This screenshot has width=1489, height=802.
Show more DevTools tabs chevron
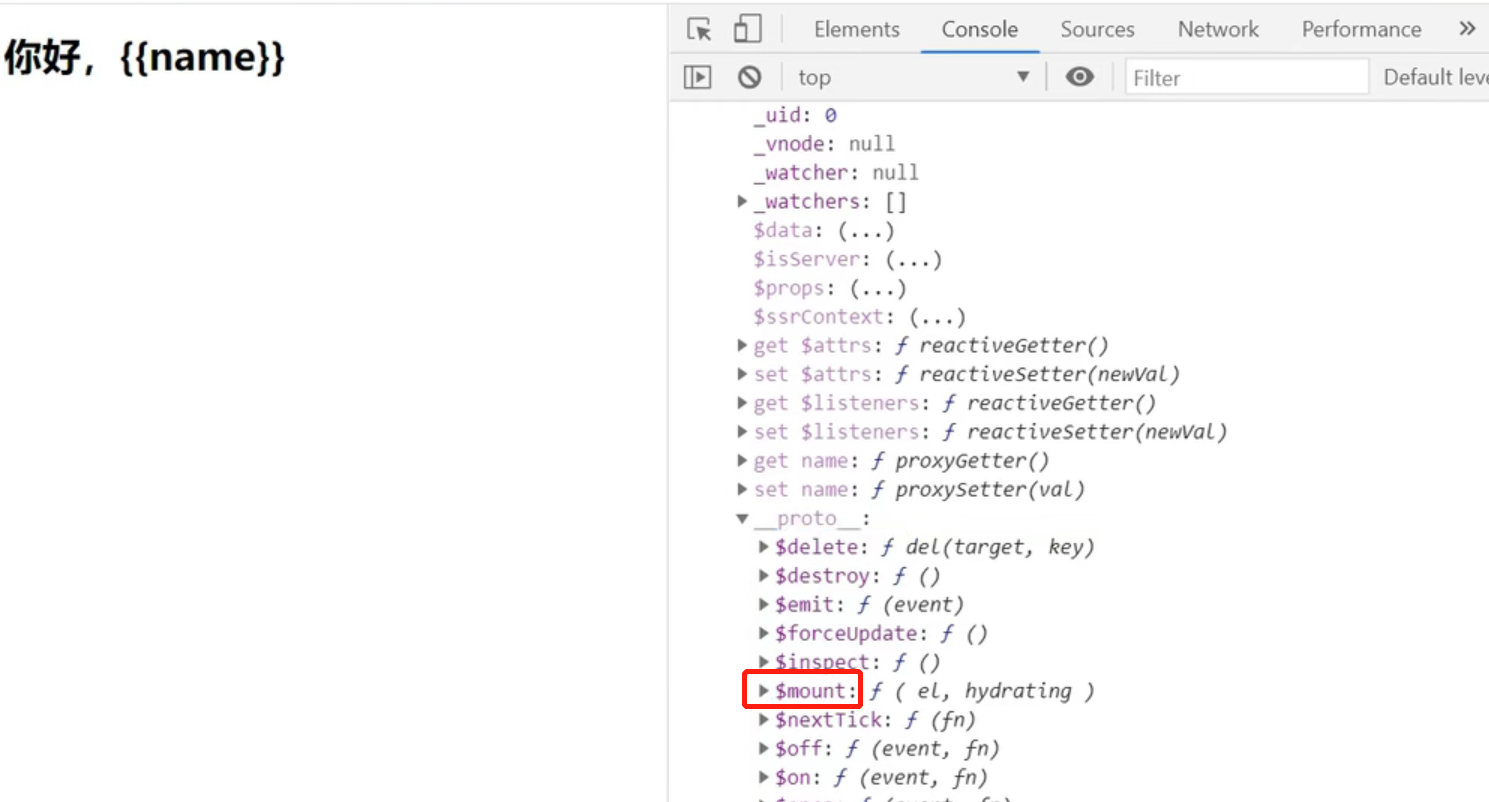[x=1467, y=29]
